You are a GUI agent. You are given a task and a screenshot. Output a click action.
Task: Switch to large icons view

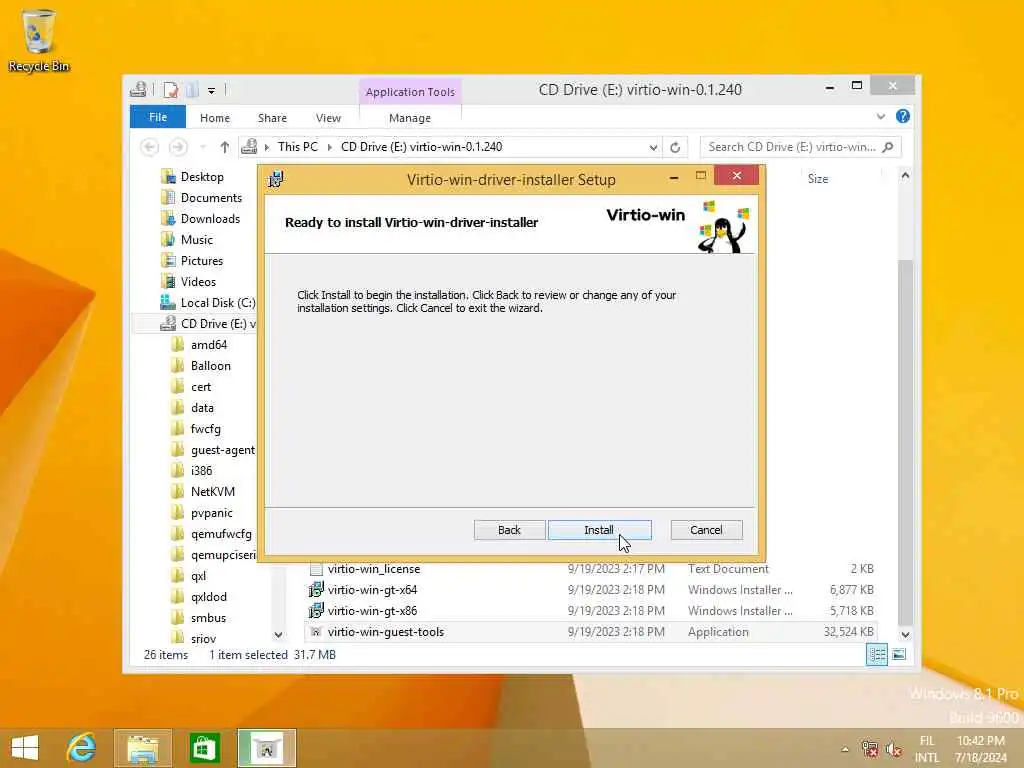coord(899,654)
